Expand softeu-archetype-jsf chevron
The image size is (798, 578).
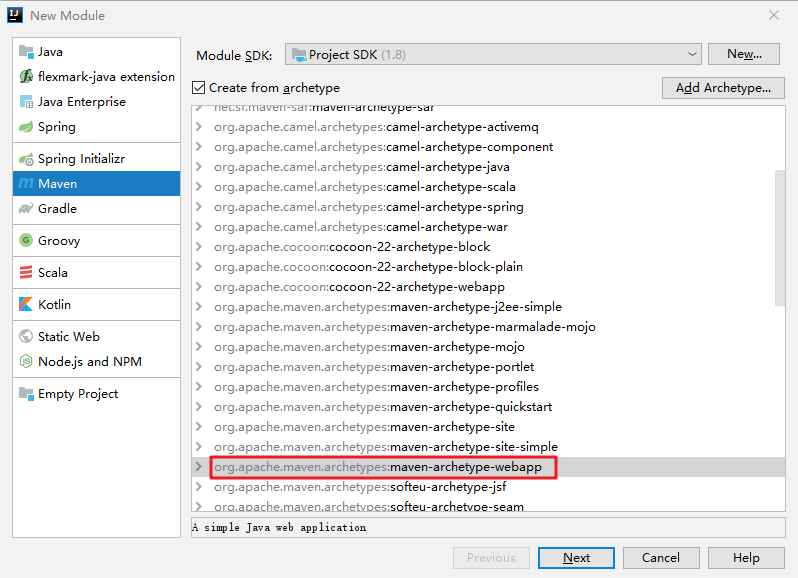pos(199,487)
